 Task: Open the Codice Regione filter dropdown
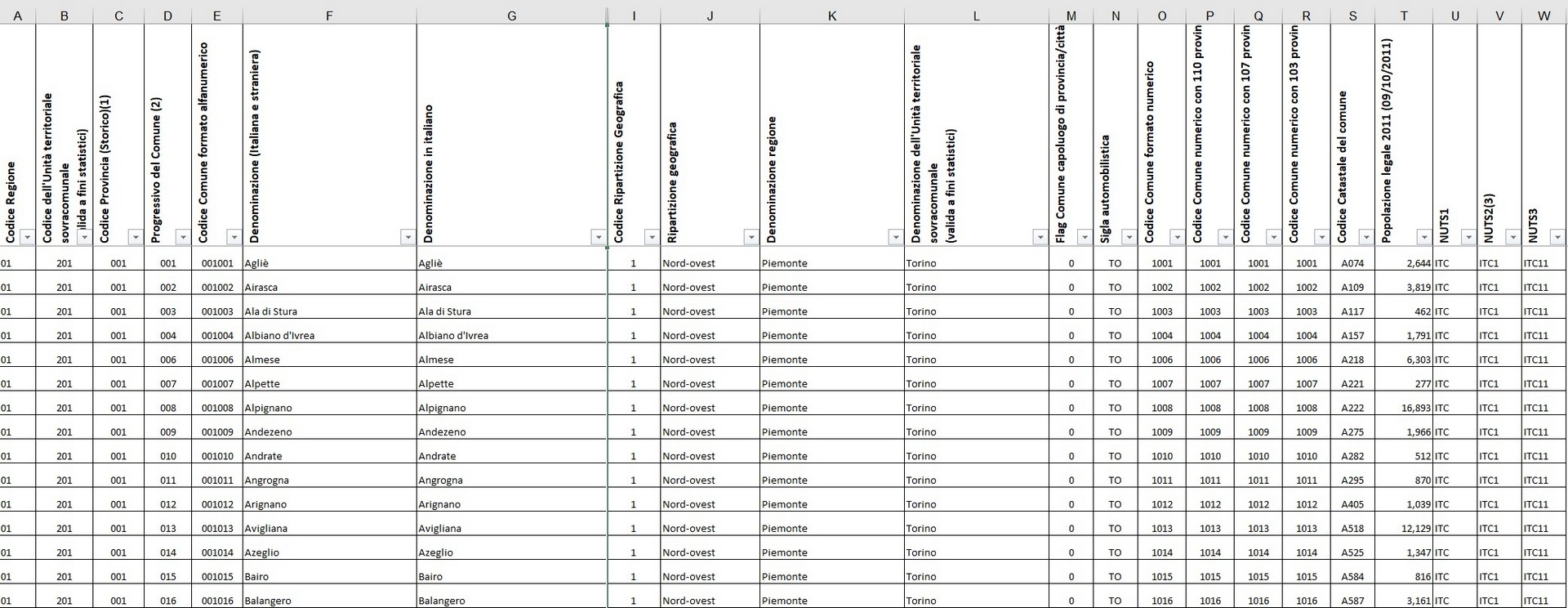point(27,237)
